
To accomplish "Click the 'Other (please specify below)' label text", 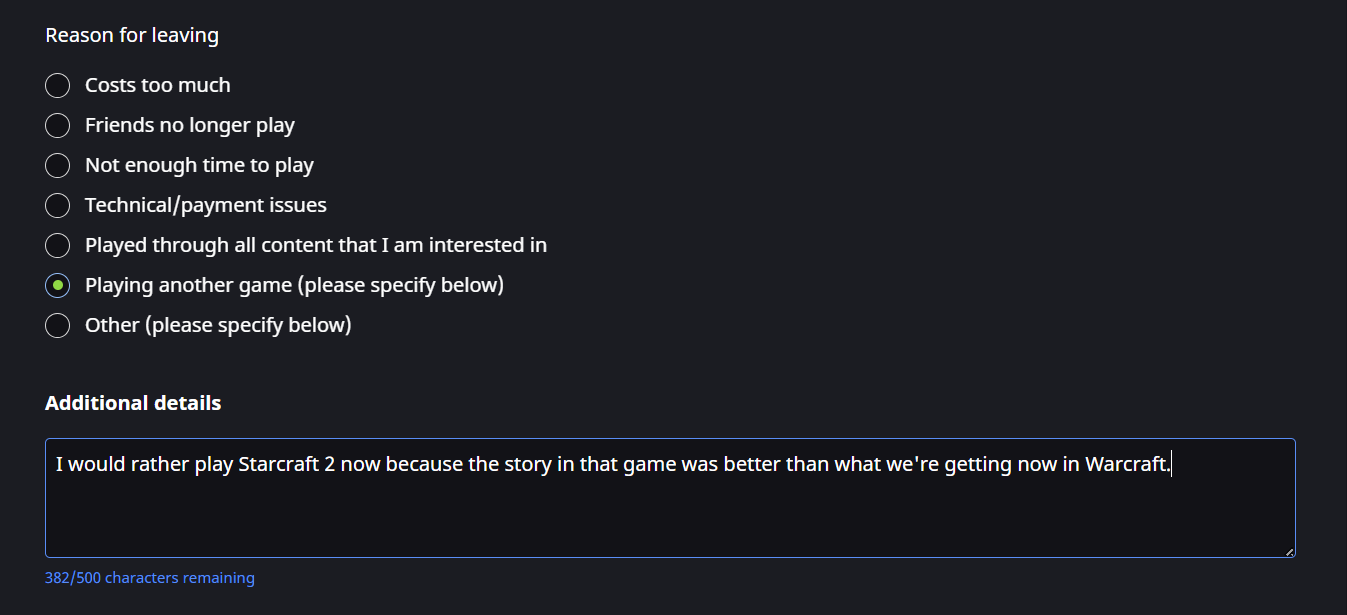I will coord(218,326).
